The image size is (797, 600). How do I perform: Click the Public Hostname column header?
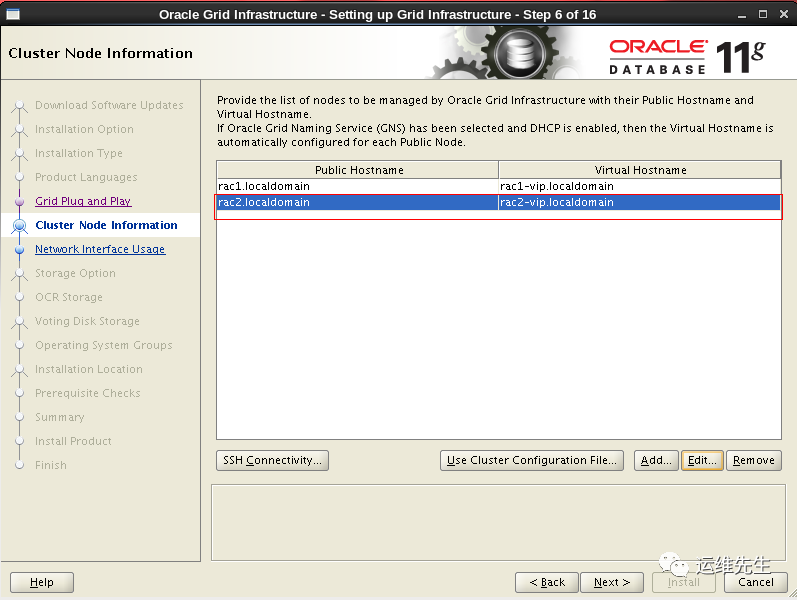click(358, 170)
